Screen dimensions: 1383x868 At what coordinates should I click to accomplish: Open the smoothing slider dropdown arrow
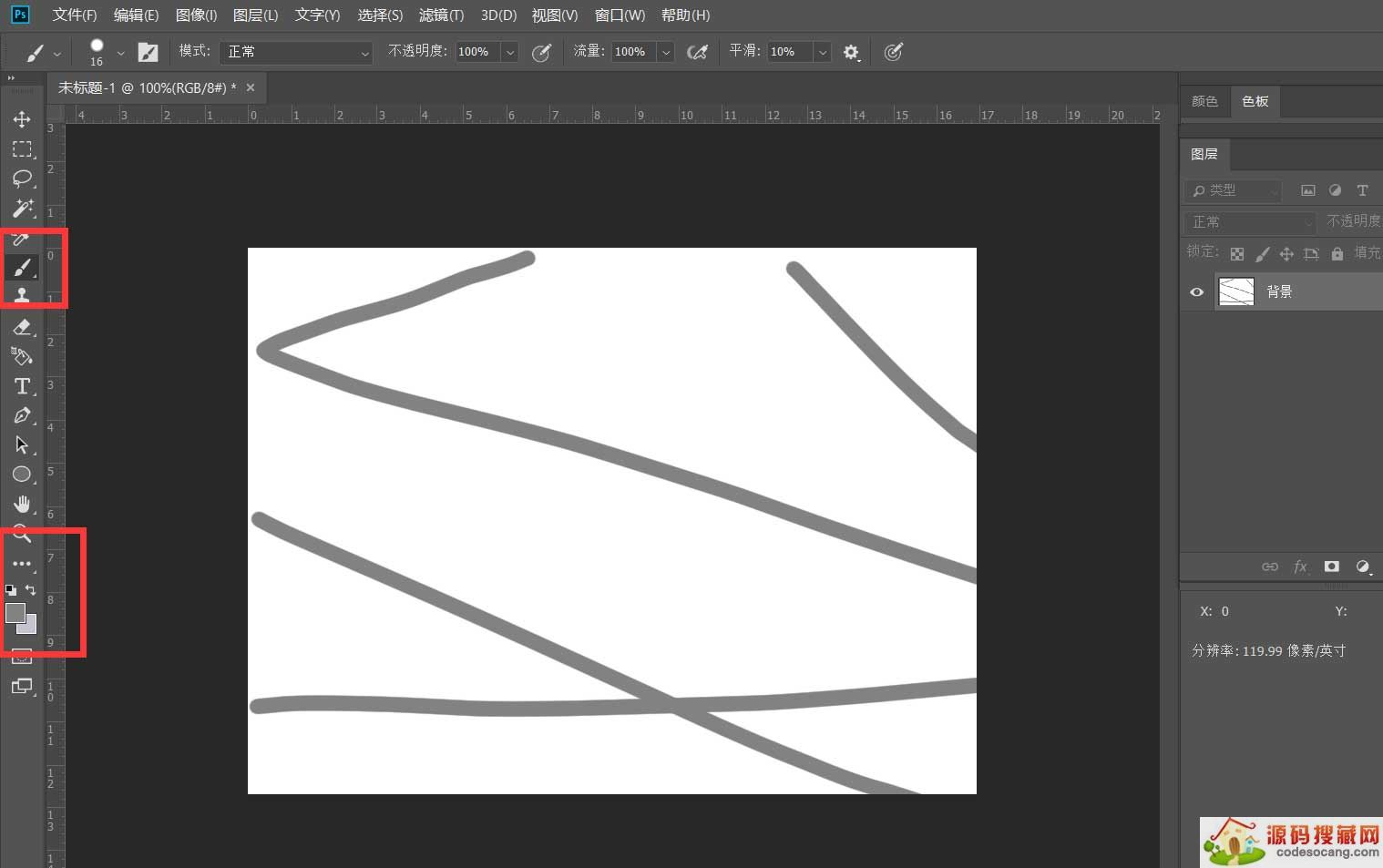[x=822, y=52]
